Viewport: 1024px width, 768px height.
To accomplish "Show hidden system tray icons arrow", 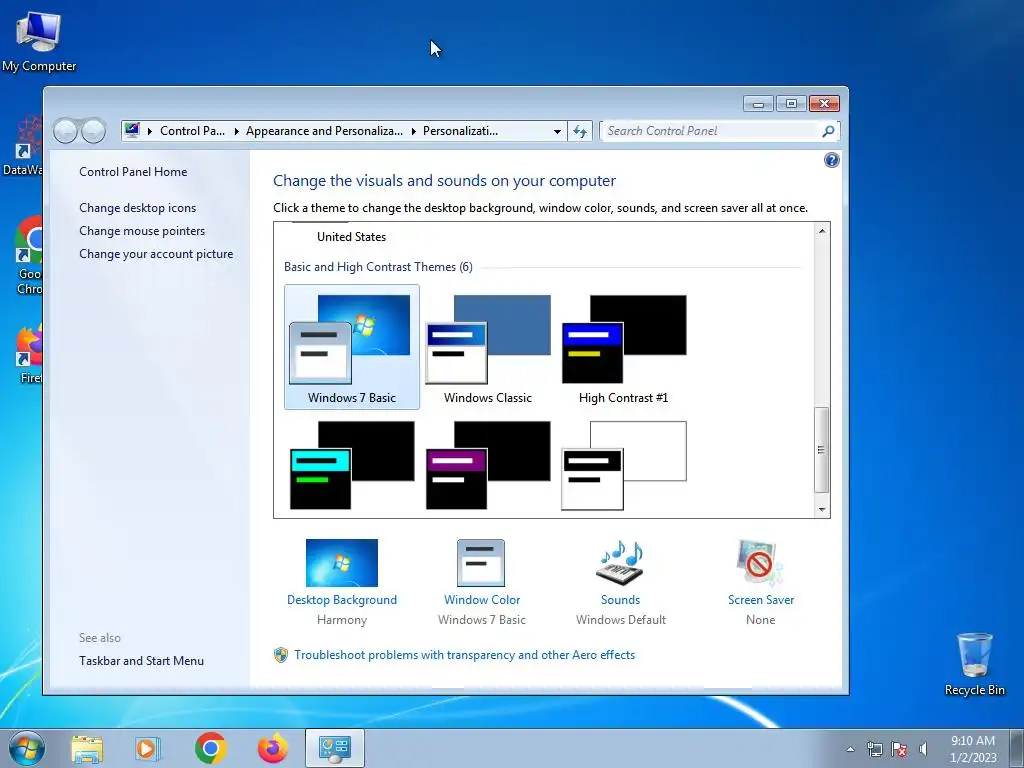I will 850,749.
